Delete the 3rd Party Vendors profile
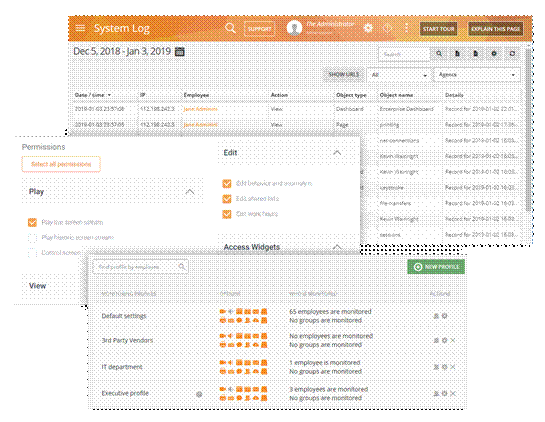 (x=453, y=340)
